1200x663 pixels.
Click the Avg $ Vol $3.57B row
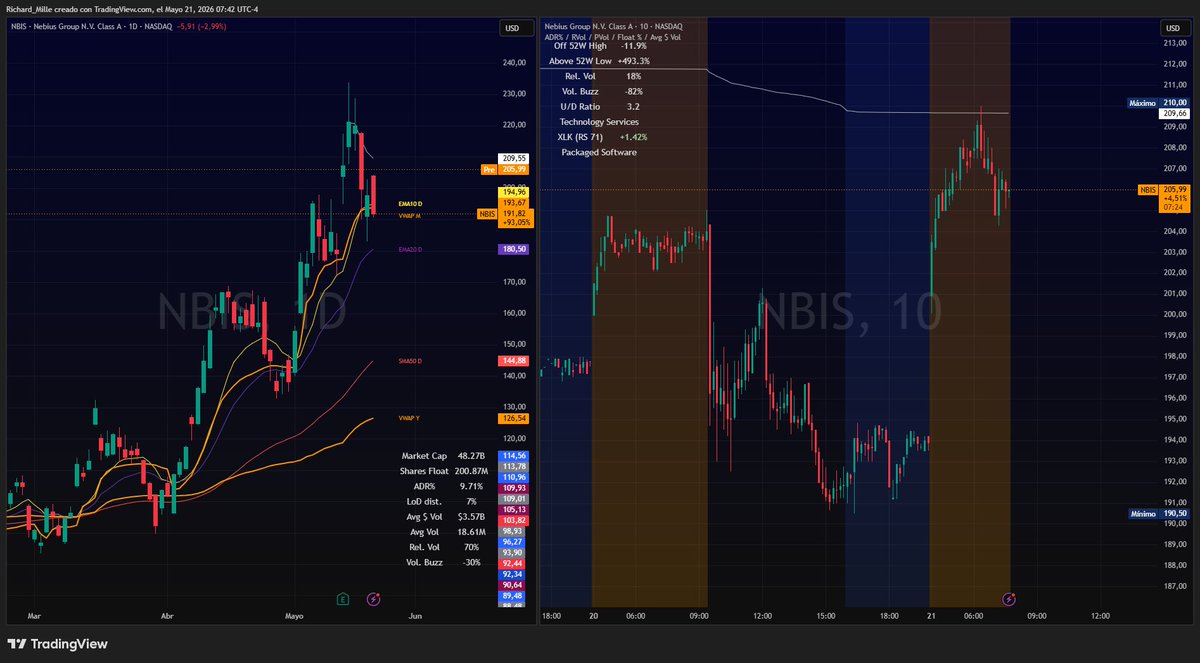[x=444, y=517]
